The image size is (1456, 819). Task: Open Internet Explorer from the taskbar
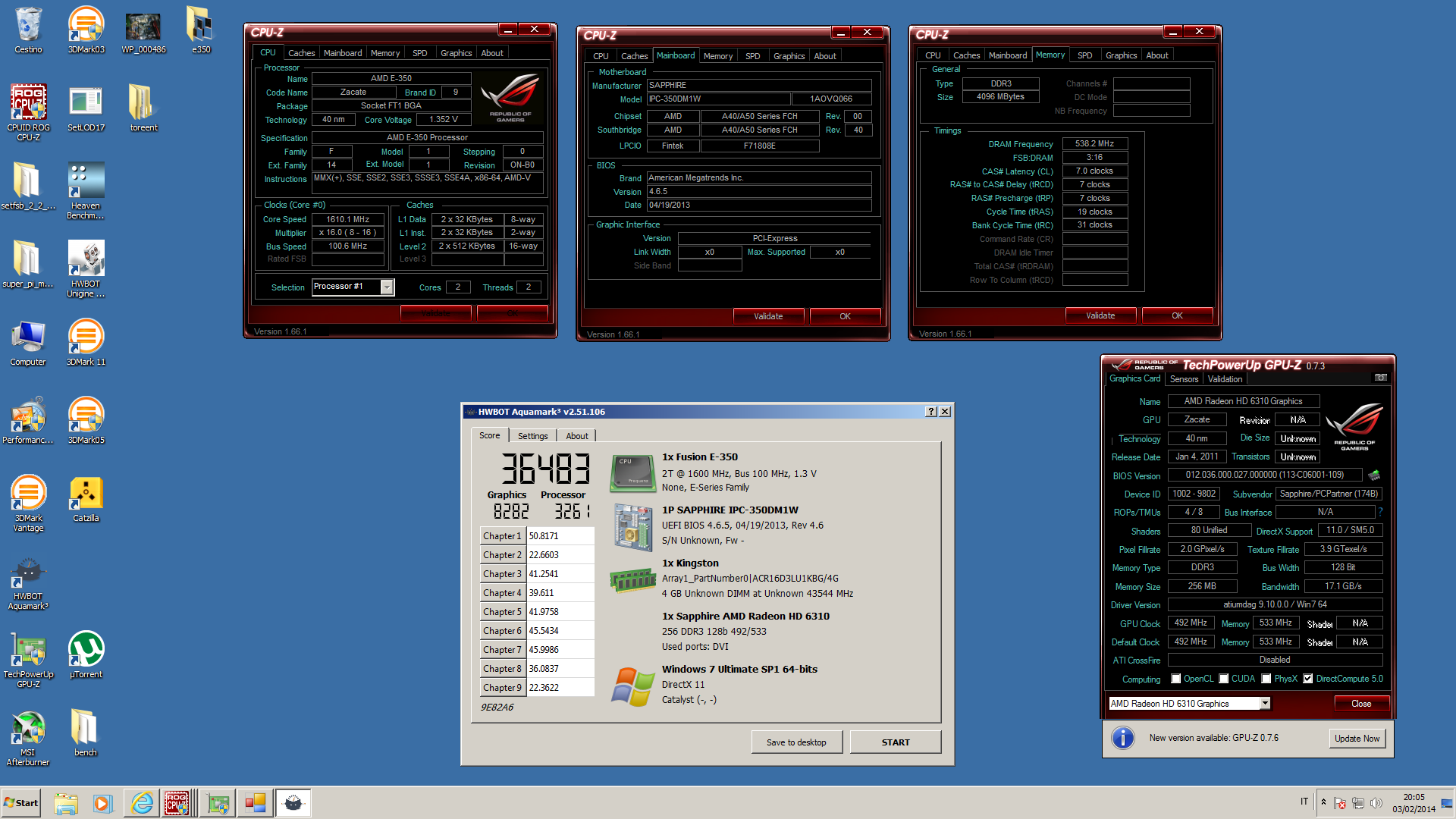click(x=142, y=803)
